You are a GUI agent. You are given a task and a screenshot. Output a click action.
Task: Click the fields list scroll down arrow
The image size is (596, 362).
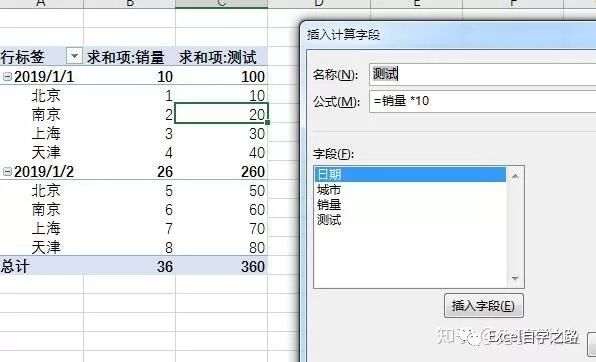[515, 278]
